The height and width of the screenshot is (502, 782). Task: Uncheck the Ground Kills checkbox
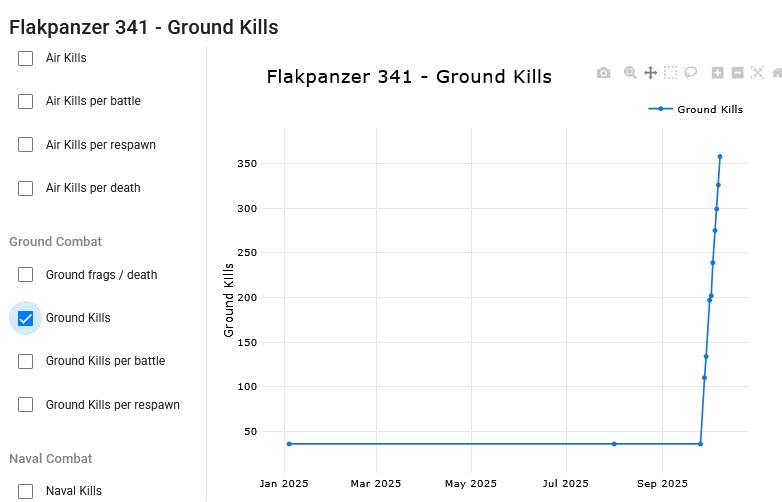[x=26, y=318]
